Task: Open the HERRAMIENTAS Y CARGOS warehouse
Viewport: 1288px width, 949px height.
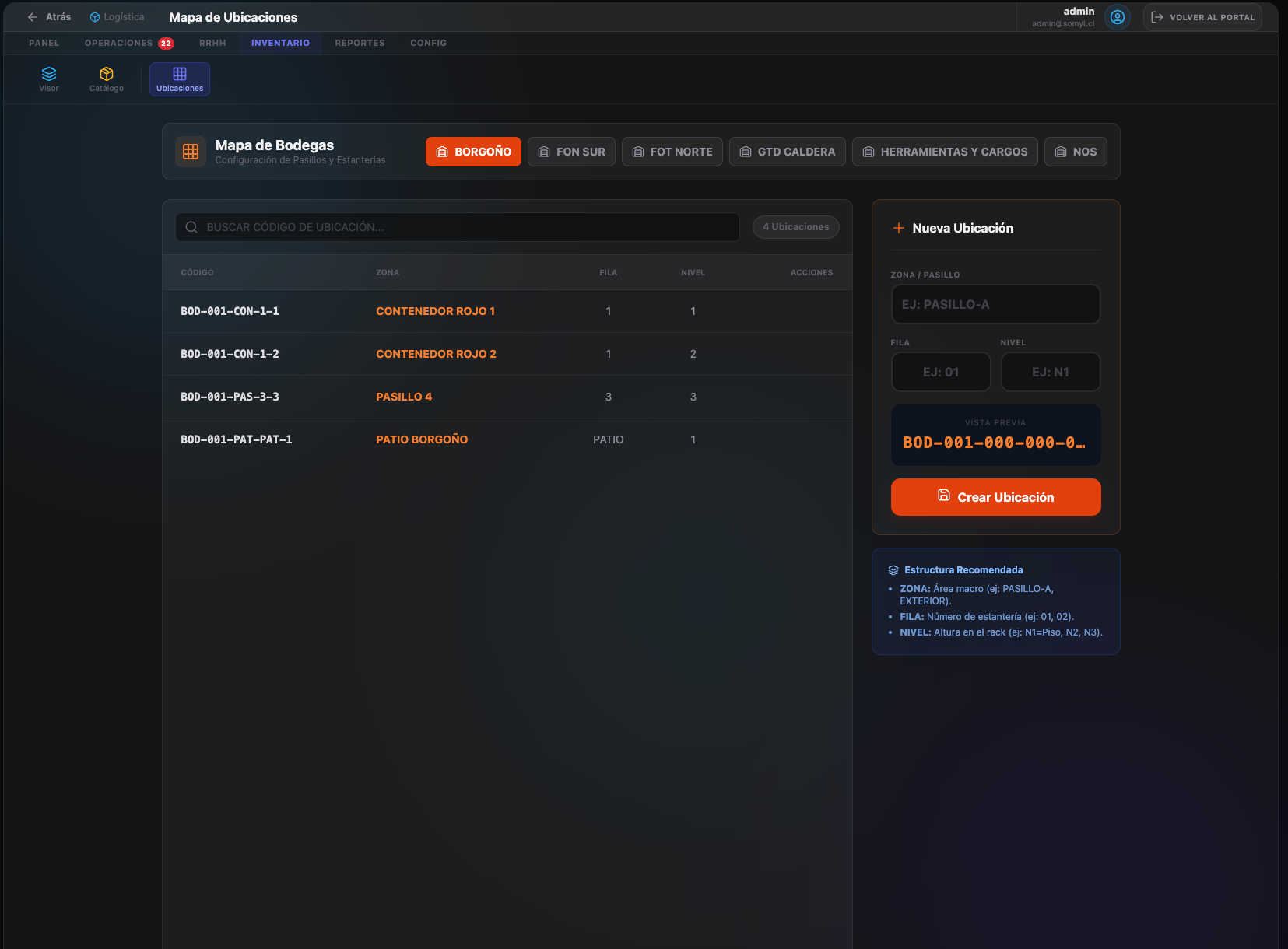Action: pyautogui.click(x=945, y=152)
